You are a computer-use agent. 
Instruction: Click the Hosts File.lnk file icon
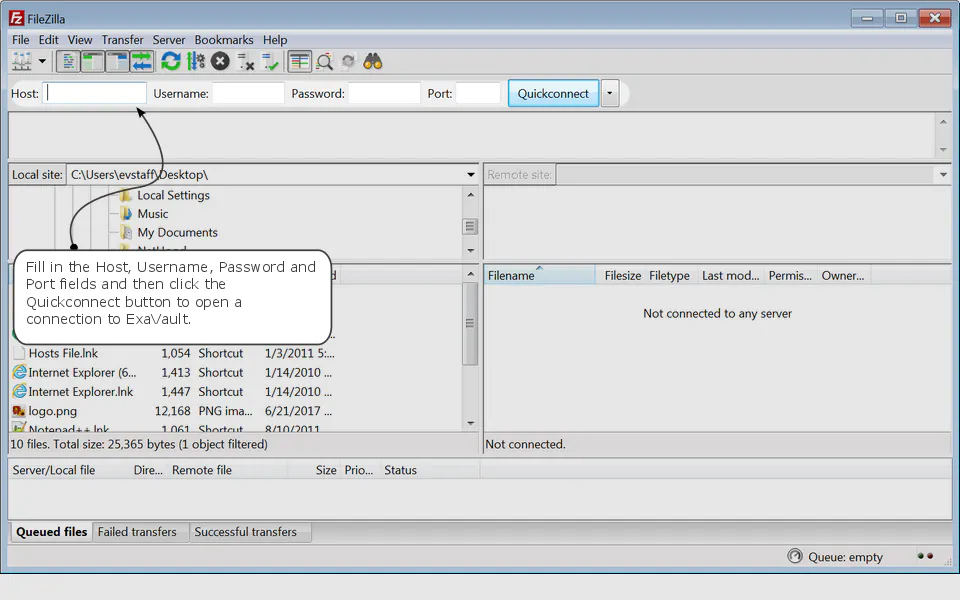pyautogui.click(x=19, y=353)
